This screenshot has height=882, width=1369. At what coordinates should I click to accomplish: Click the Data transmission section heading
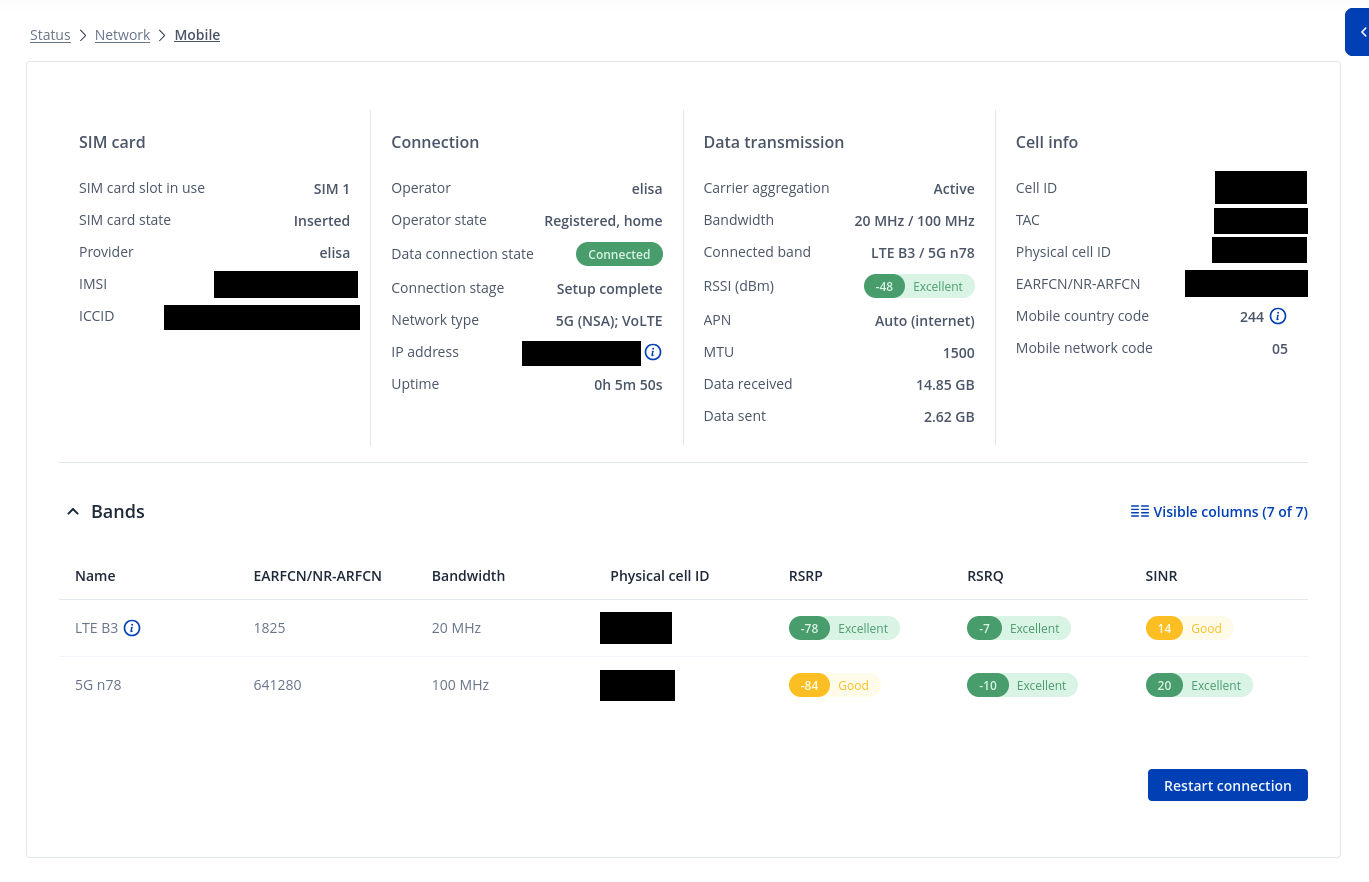[774, 142]
